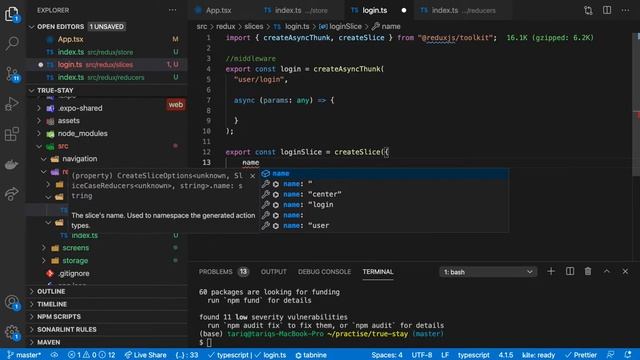The height and width of the screenshot is (360, 640).
Task: Click the feedback icon in status bar
Action: point(611,355)
